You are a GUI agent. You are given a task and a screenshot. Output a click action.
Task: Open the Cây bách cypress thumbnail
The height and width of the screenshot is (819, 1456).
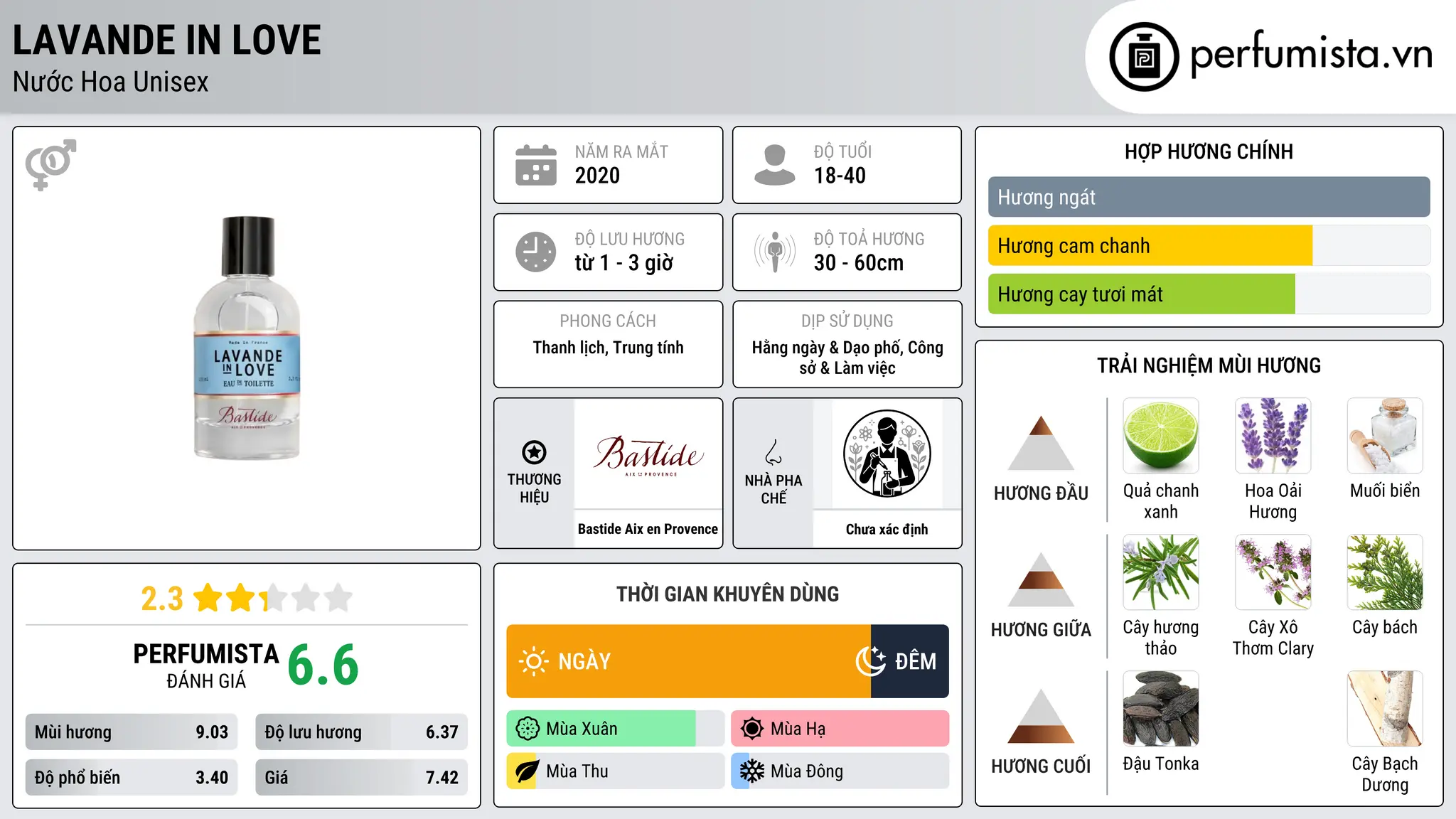coord(1385,572)
